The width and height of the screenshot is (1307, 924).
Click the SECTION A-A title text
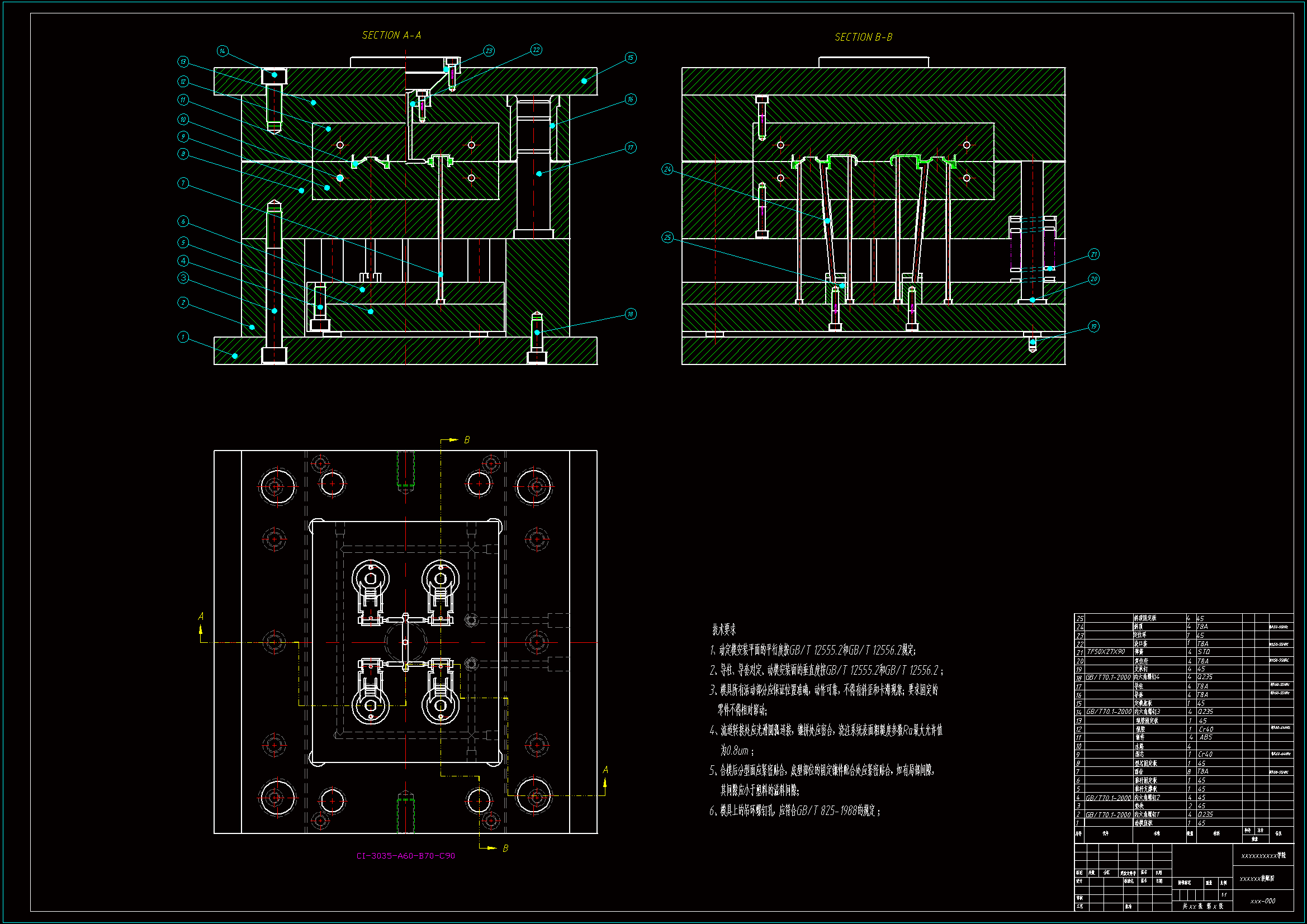tap(391, 35)
